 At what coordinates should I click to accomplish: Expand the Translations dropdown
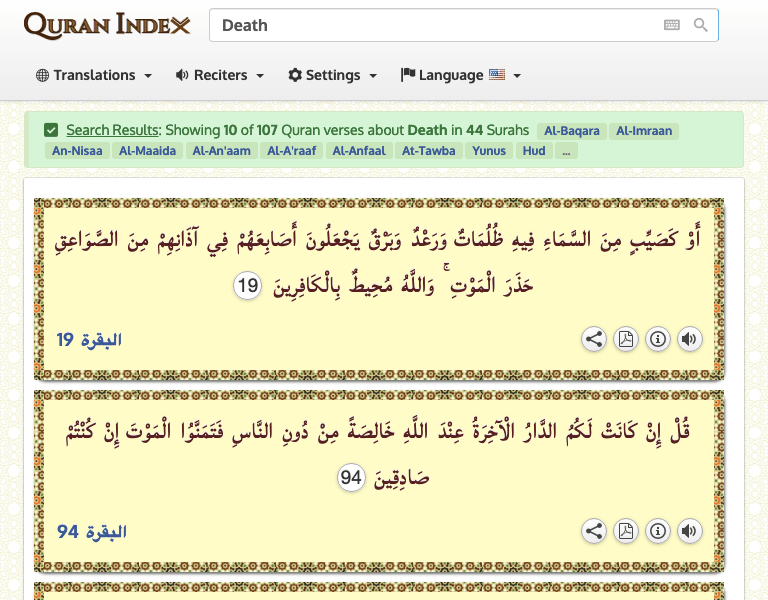click(93, 75)
